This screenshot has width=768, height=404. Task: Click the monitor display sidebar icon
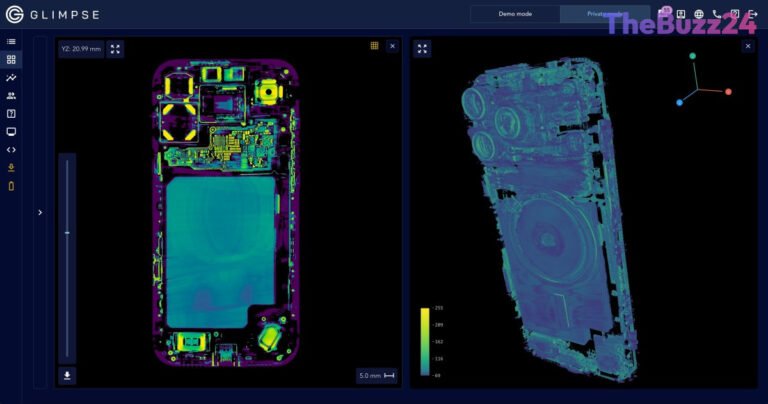coord(11,132)
